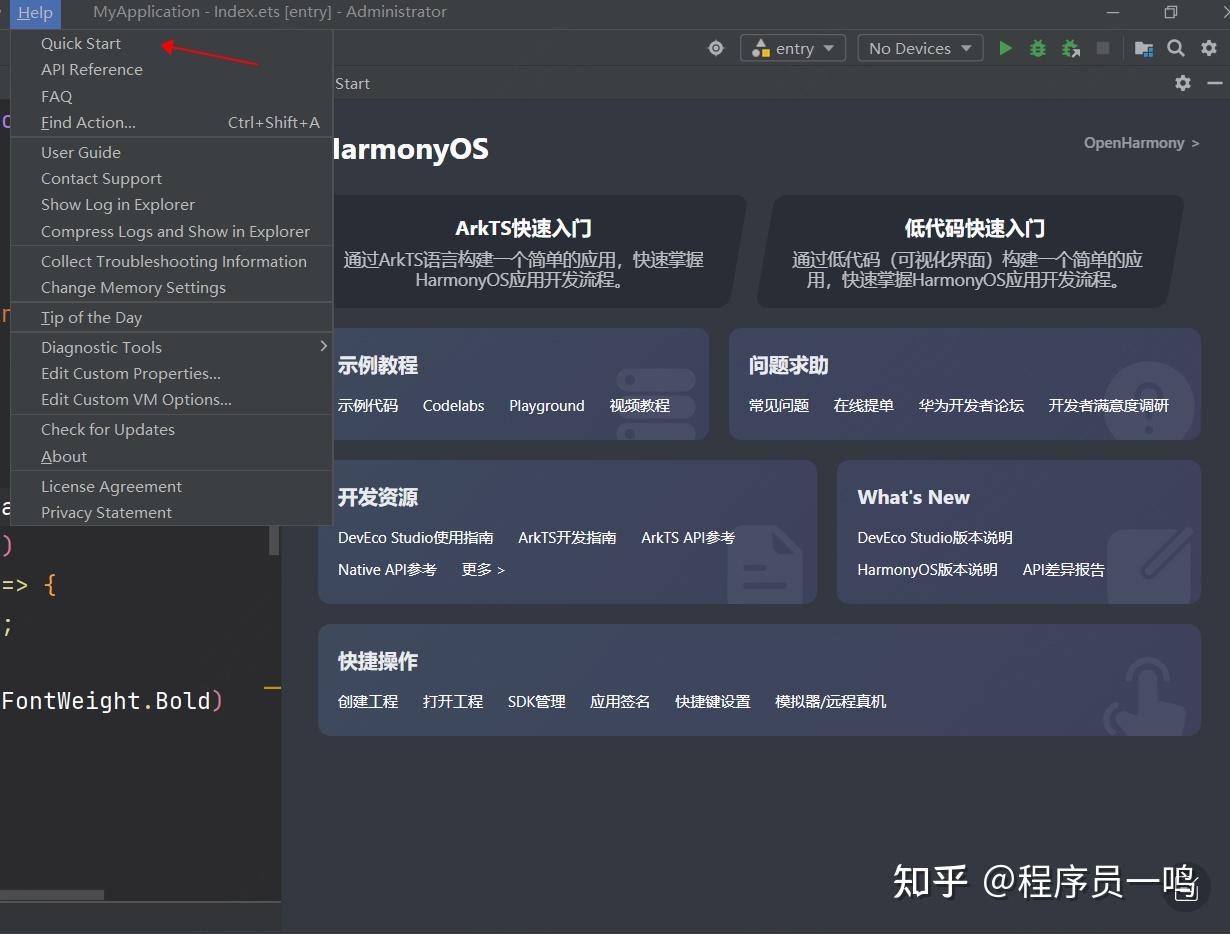Open the Codelabs link
This screenshot has width=1230, height=934.
(453, 406)
